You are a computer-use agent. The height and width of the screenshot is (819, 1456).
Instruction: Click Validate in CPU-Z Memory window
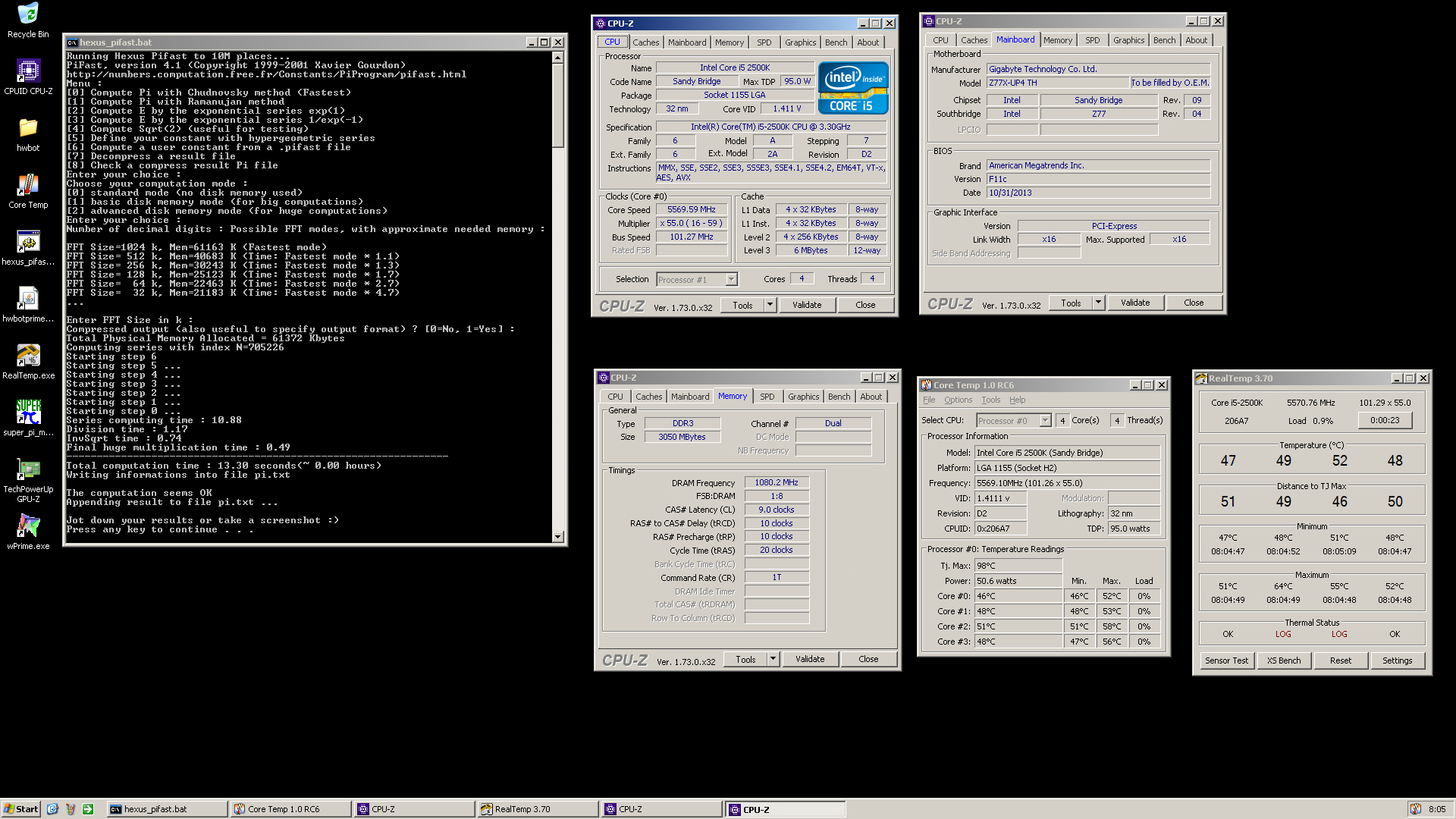[x=810, y=659]
